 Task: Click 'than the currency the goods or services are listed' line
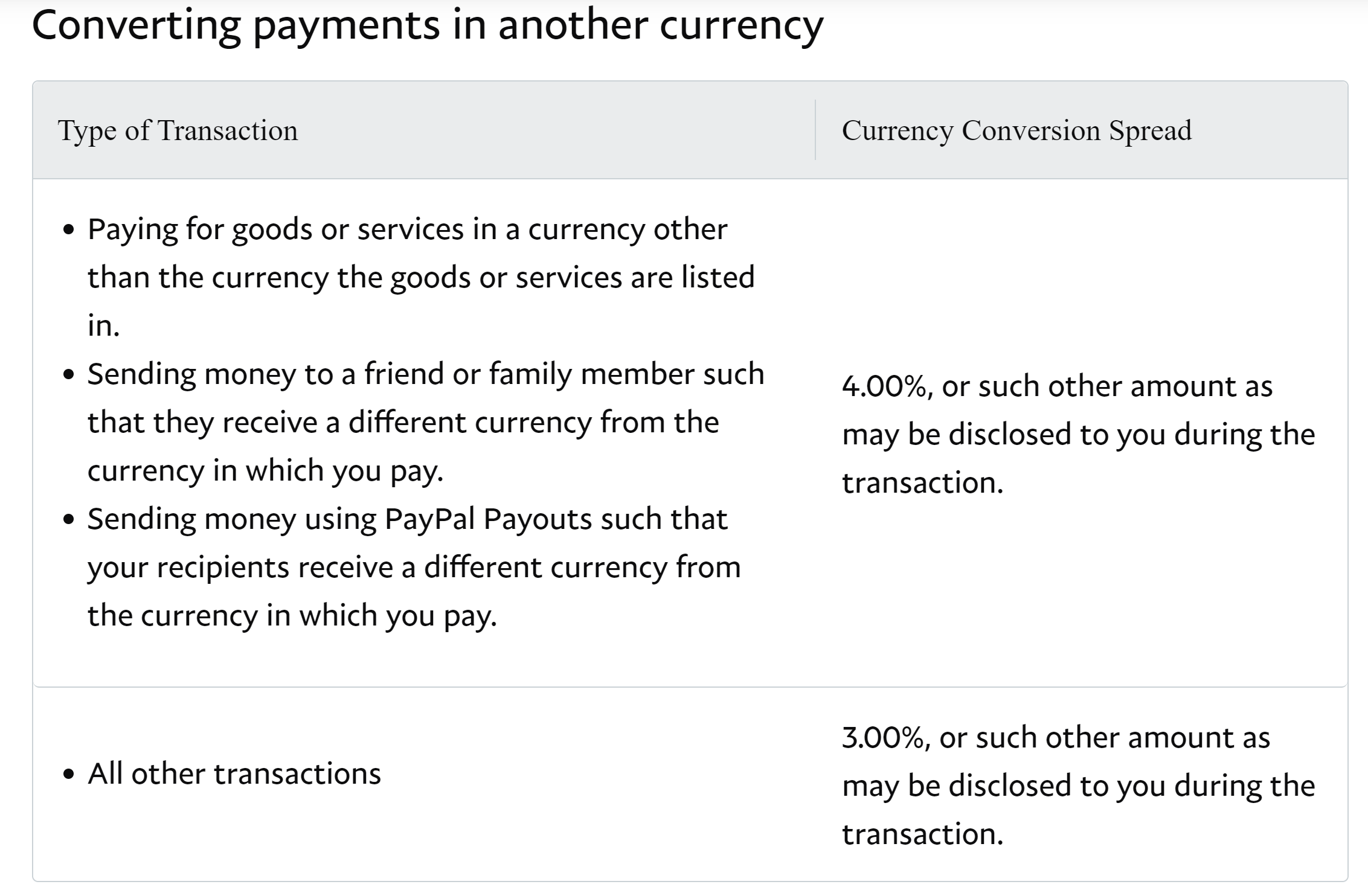(x=421, y=278)
